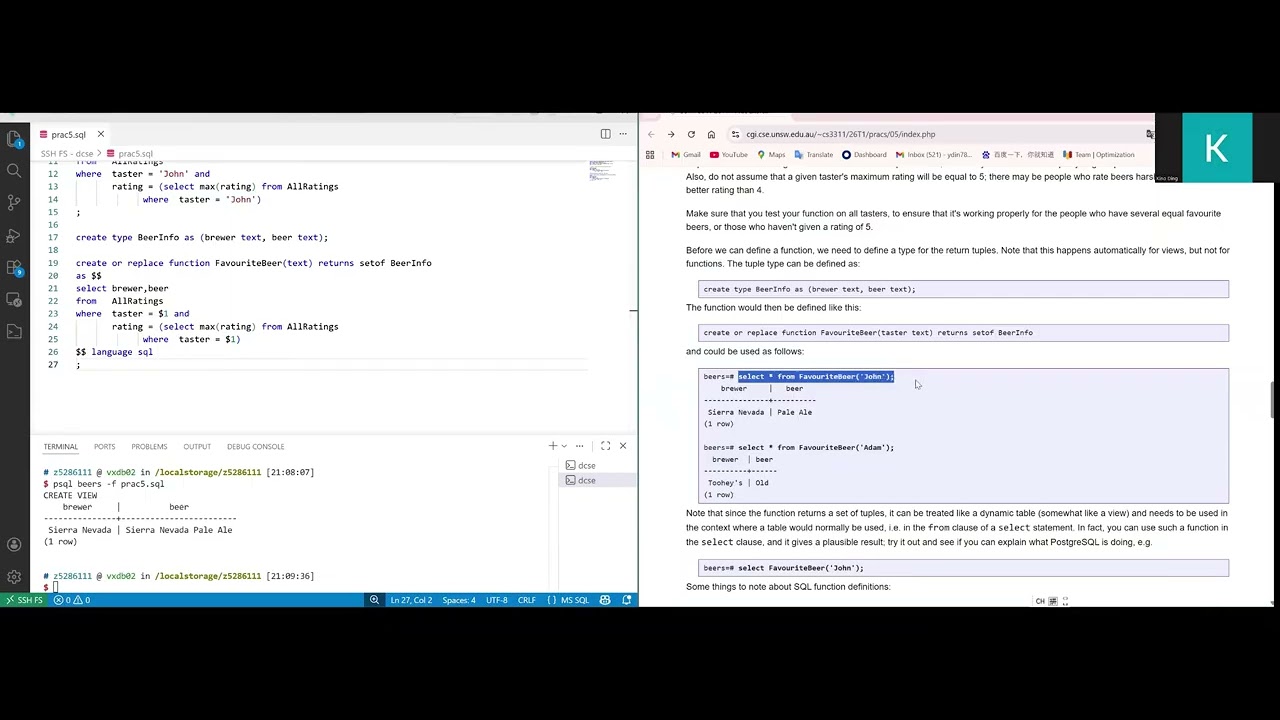This screenshot has height=720, width=1280.
Task: Open the Remote Explorer view
Action: pyautogui.click(x=14, y=299)
